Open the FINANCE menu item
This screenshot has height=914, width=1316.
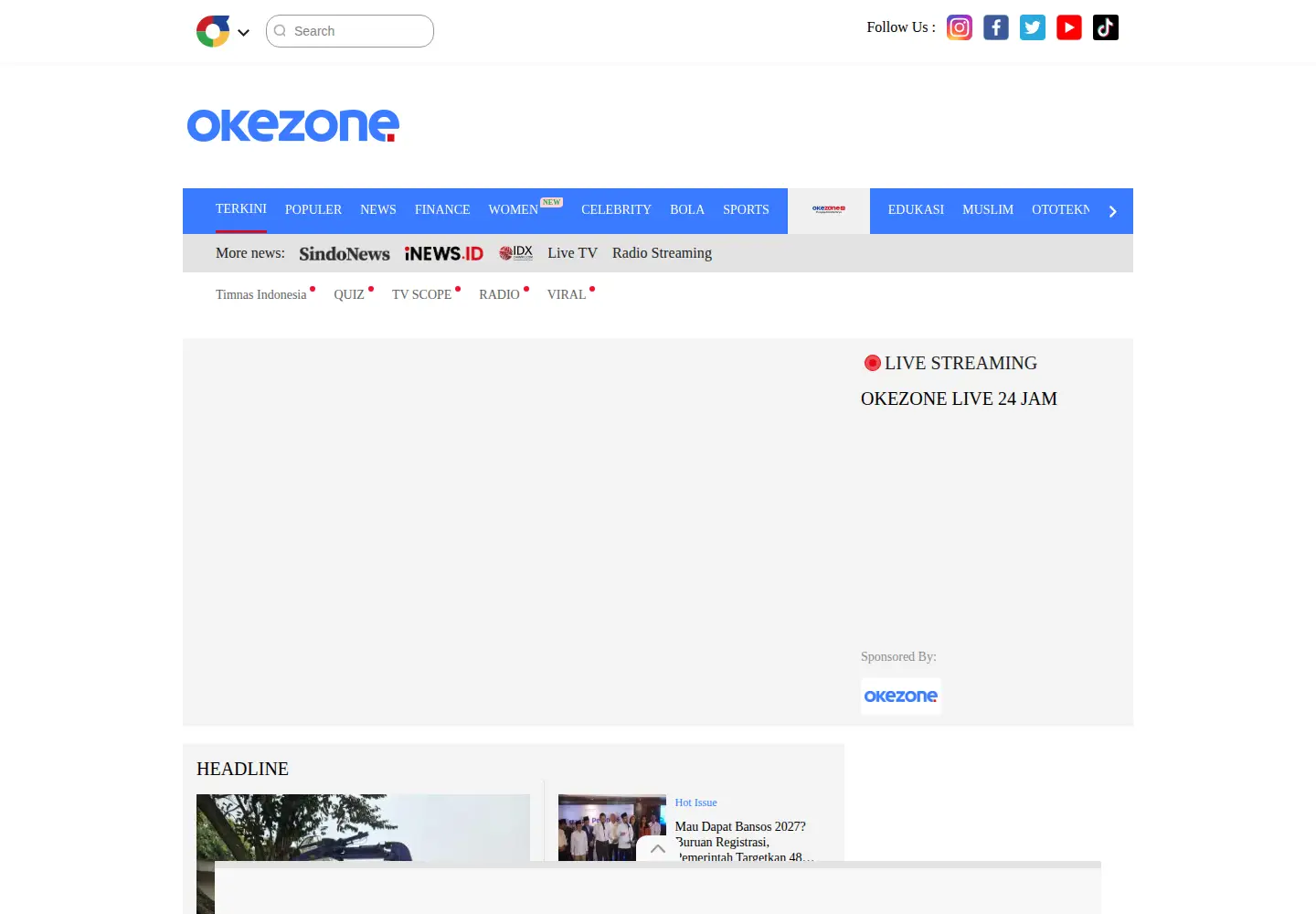[442, 209]
